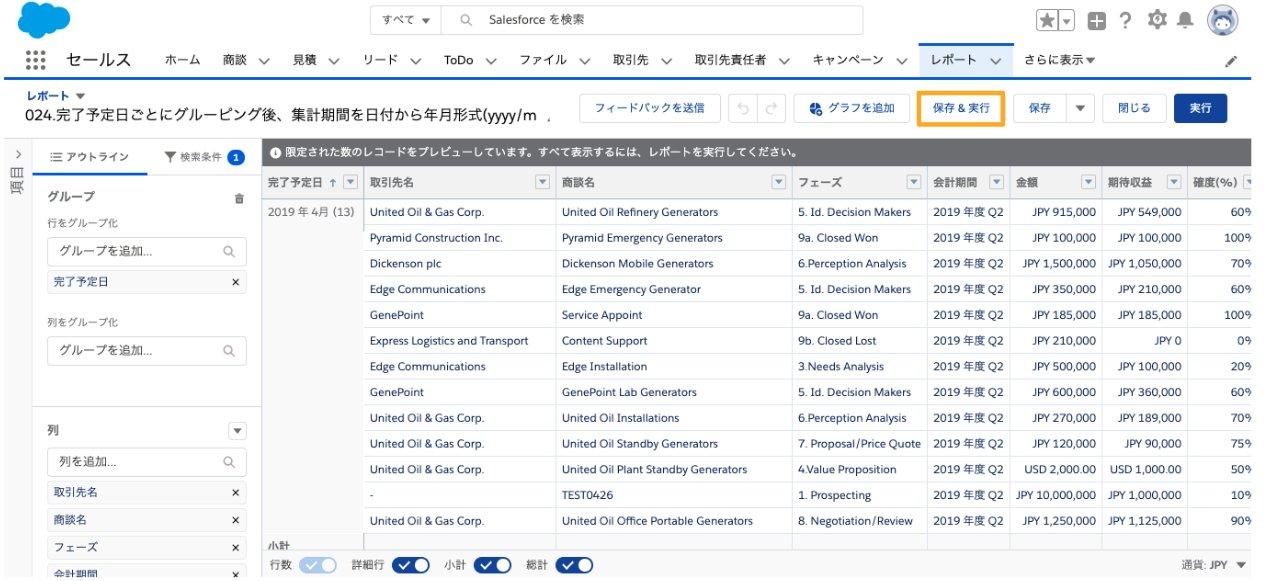
Task: Toggle the 詳細行 switch
Action: (411, 565)
